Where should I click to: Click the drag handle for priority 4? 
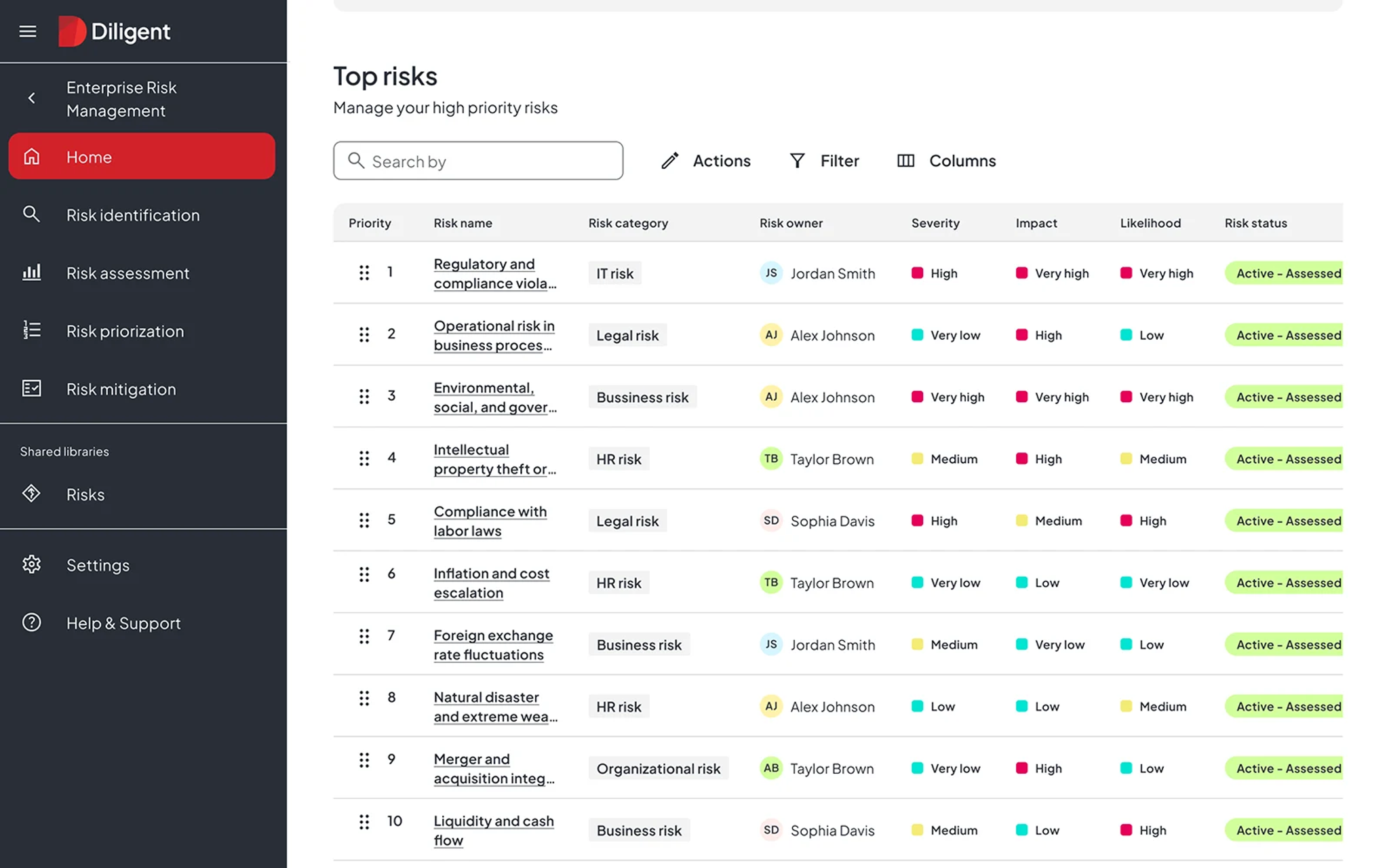point(364,458)
